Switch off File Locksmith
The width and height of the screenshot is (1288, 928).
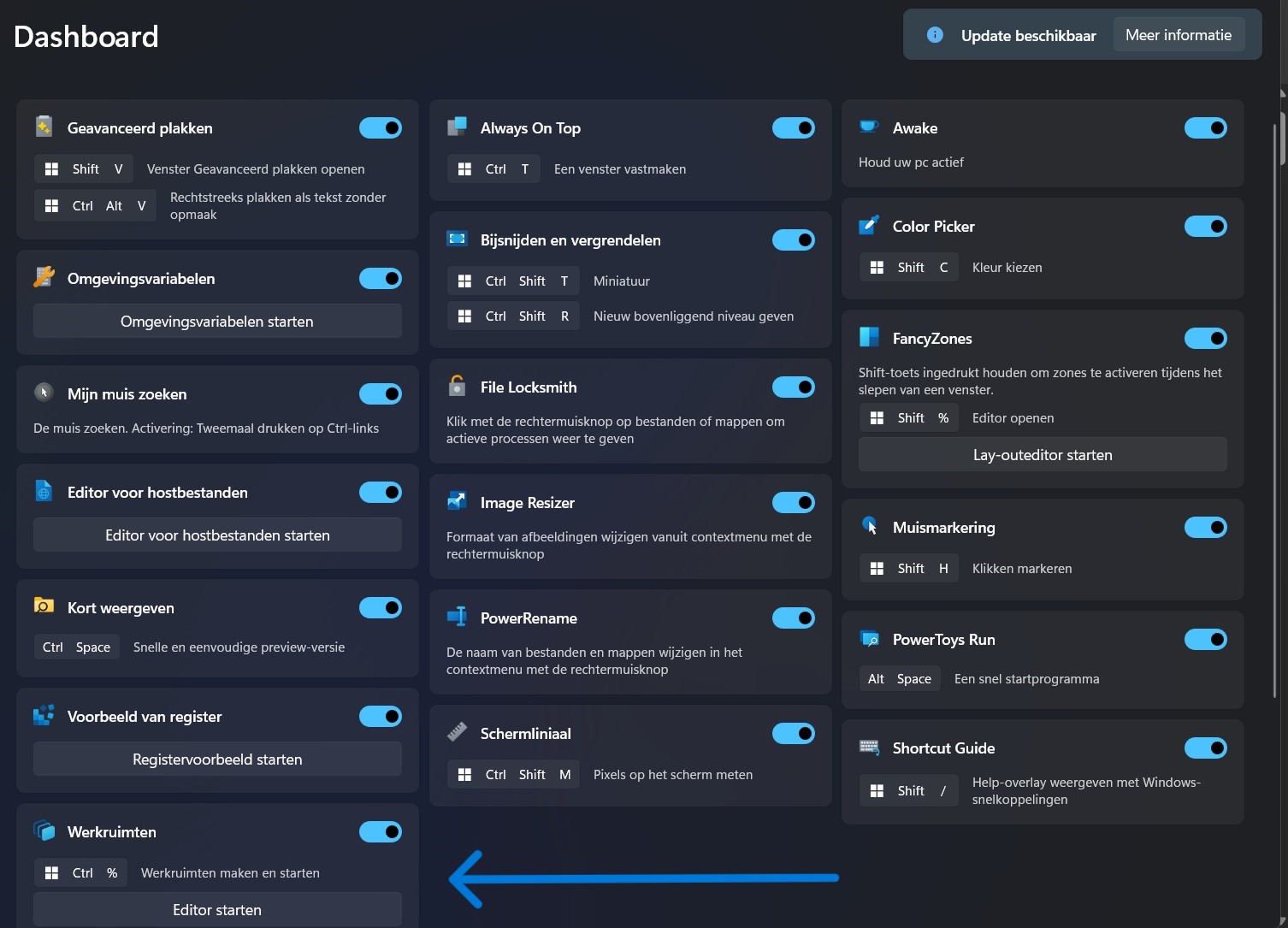[x=794, y=387]
